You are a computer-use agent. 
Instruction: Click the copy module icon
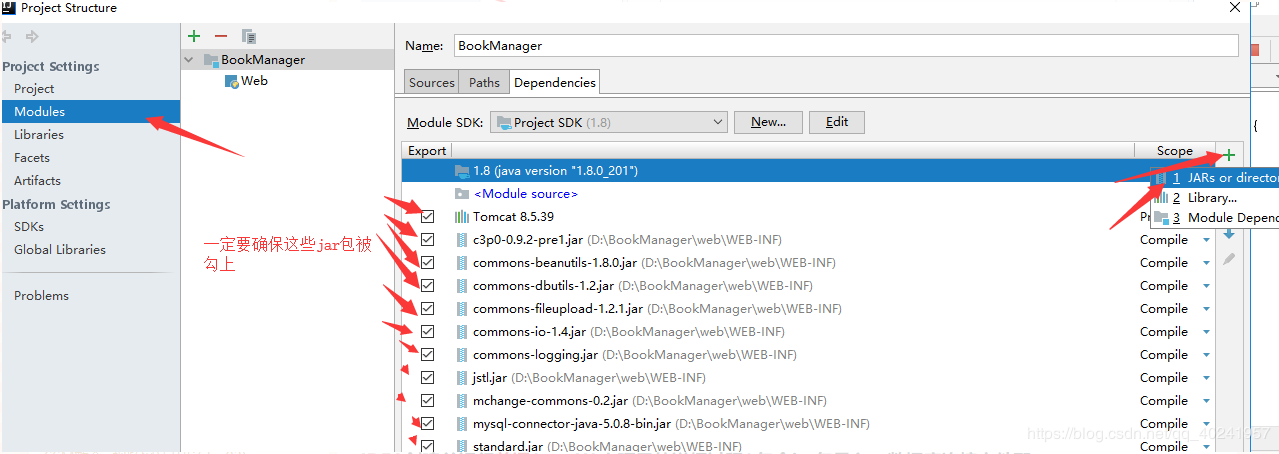pyautogui.click(x=248, y=36)
